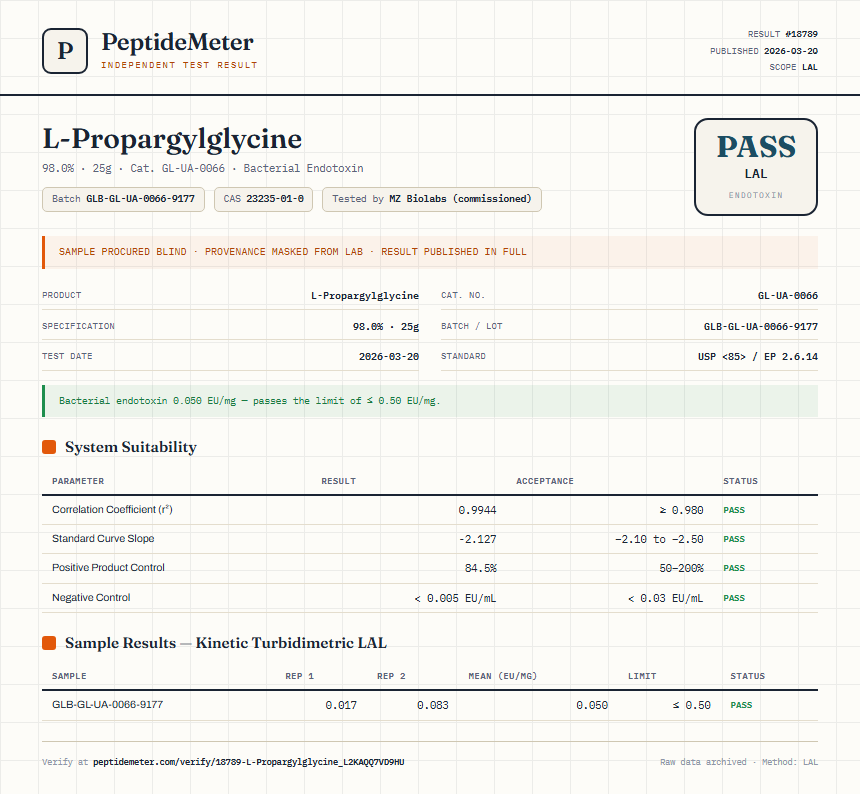Image resolution: width=860 pixels, height=794 pixels.
Task: Click the published date 2026-03-20 in header
Action: (790, 51)
